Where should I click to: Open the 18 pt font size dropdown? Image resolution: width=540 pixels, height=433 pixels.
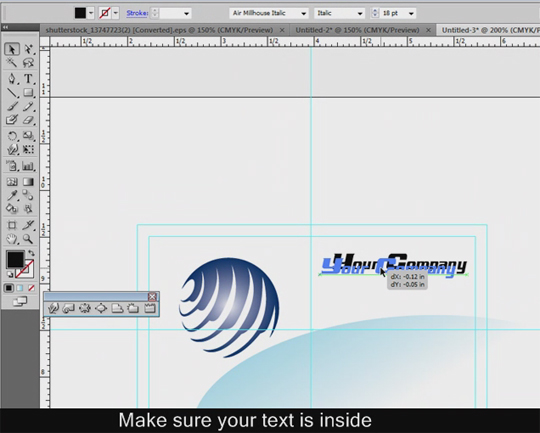[411, 13]
